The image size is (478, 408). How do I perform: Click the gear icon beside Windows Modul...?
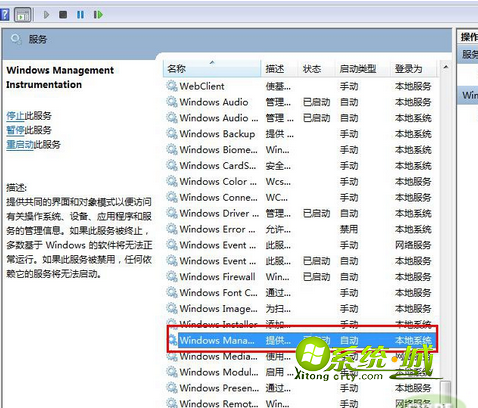point(172,372)
